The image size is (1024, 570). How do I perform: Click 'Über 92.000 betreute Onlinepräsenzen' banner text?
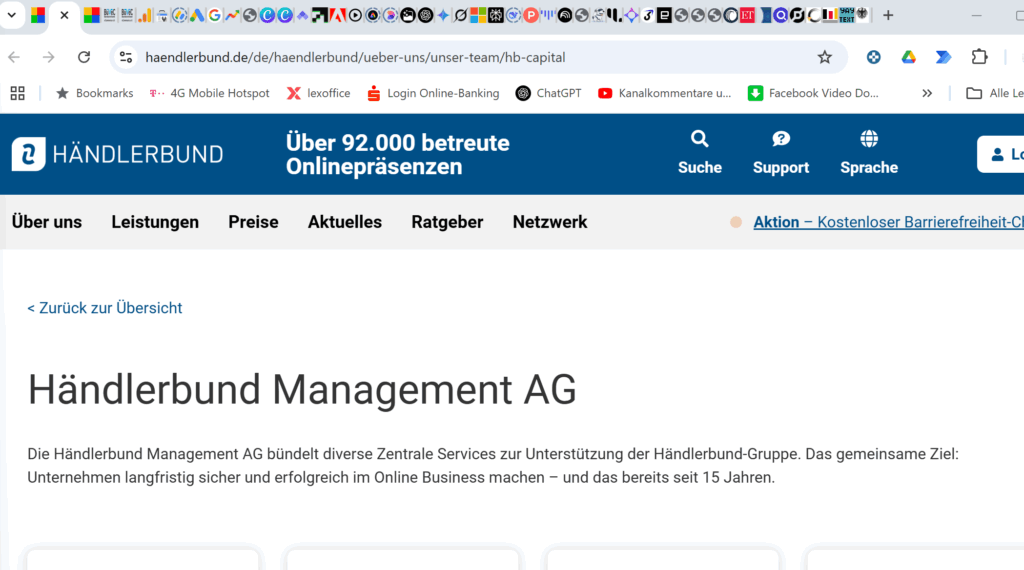coord(397,155)
